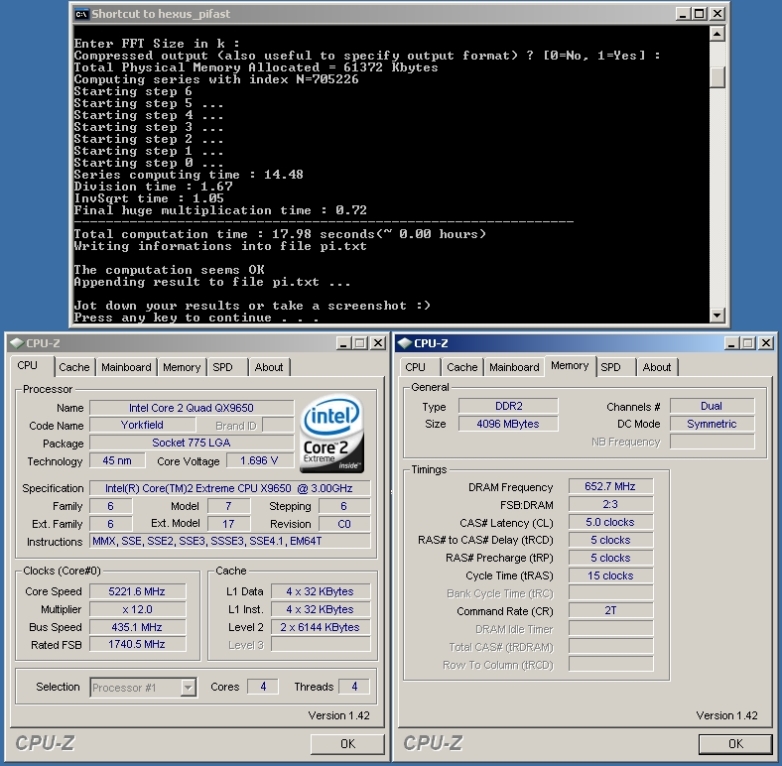Click the Specification field value
Viewport: 782px width, 766px height.
[229, 488]
